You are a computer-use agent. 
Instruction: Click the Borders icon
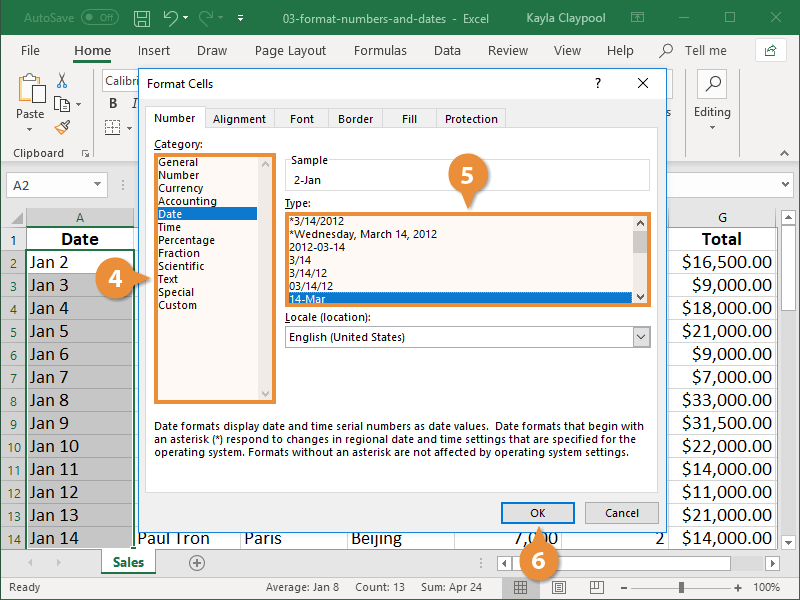coord(112,127)
